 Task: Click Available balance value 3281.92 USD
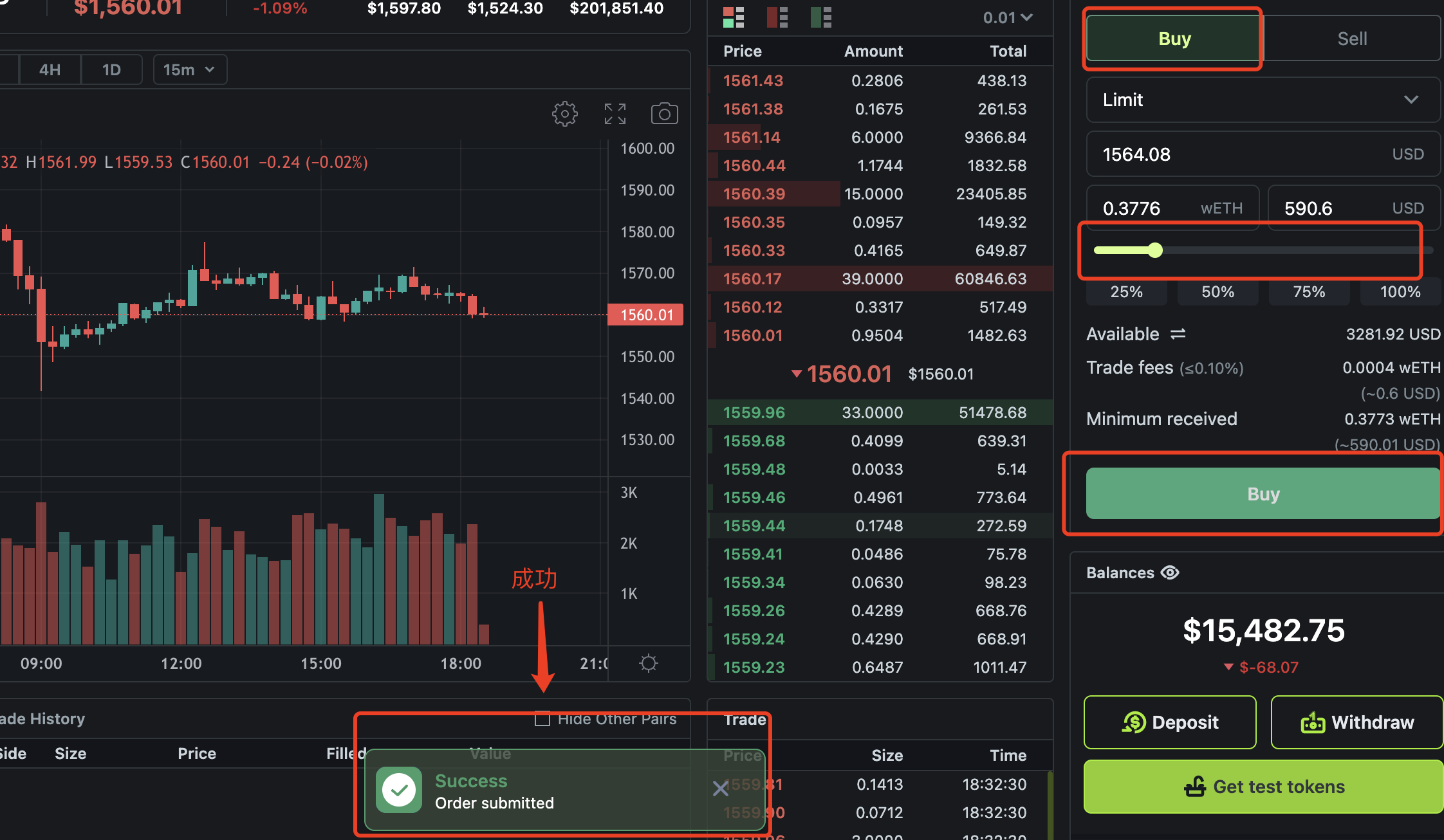[1393, 334]
